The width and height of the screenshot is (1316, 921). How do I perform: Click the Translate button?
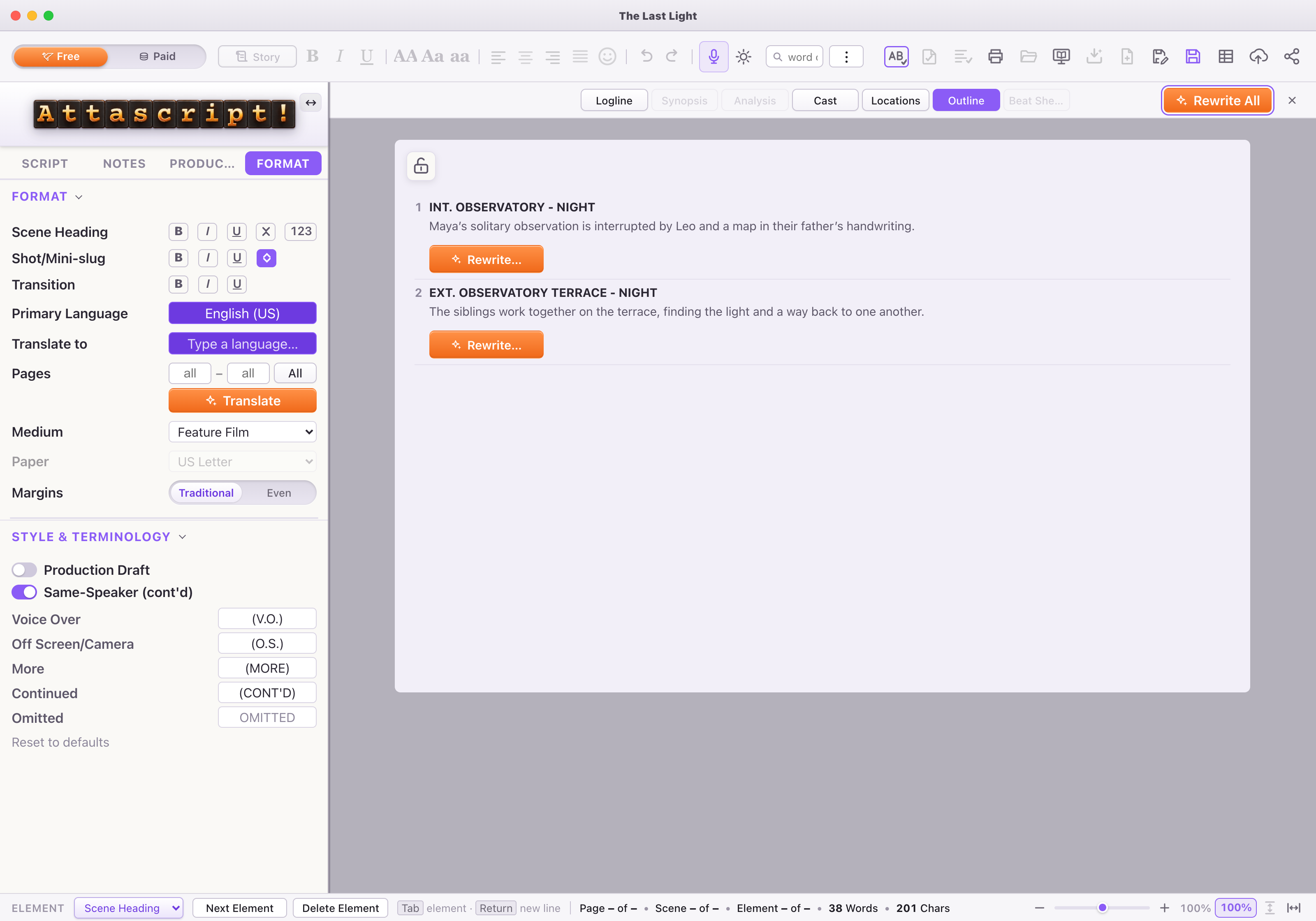243,400
